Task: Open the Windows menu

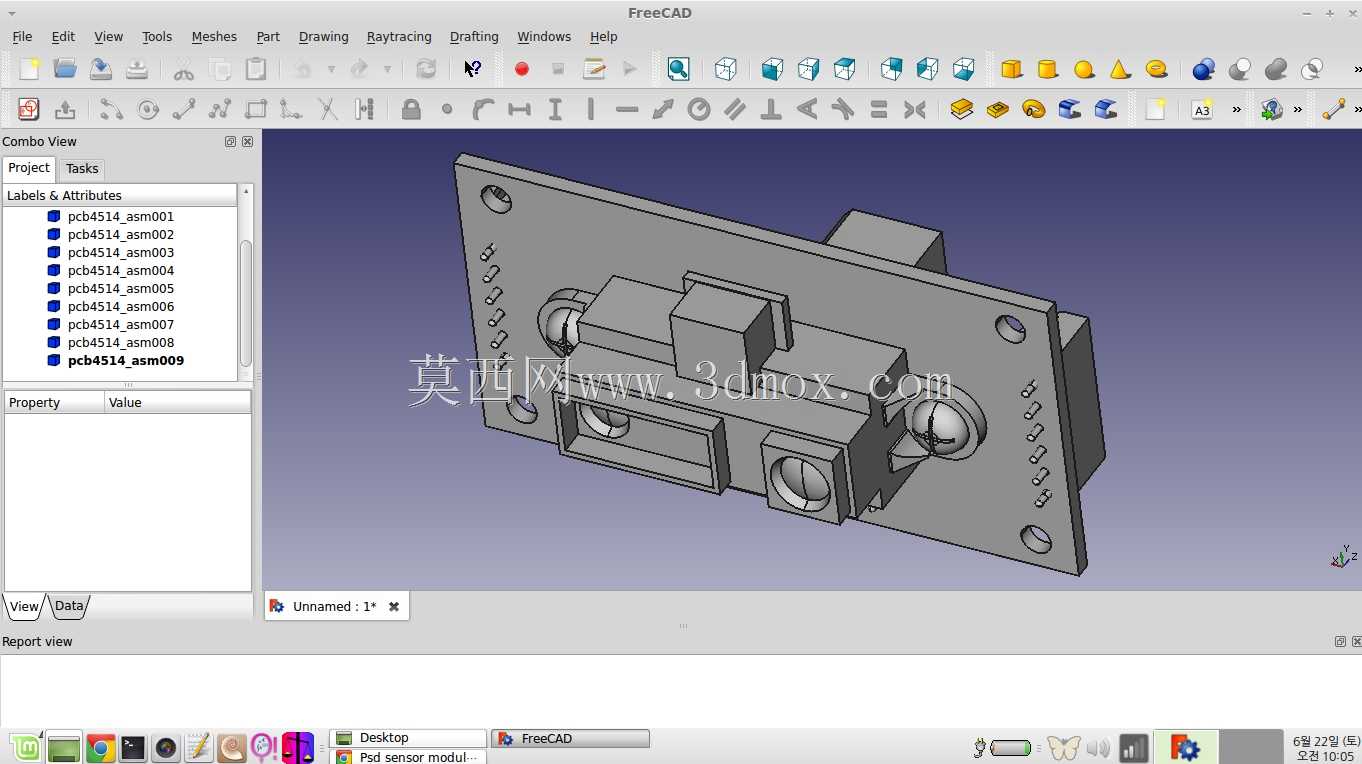Action: pyautogui.click(x=544, y=37)
